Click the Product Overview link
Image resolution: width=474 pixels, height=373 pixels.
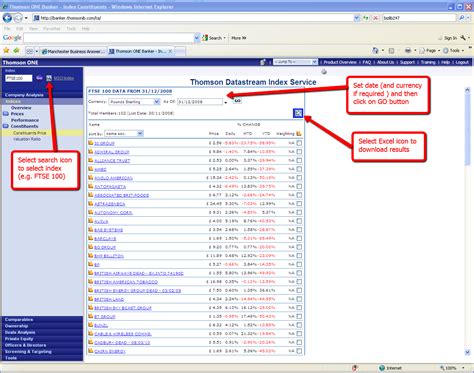click(x=340, y=62)
